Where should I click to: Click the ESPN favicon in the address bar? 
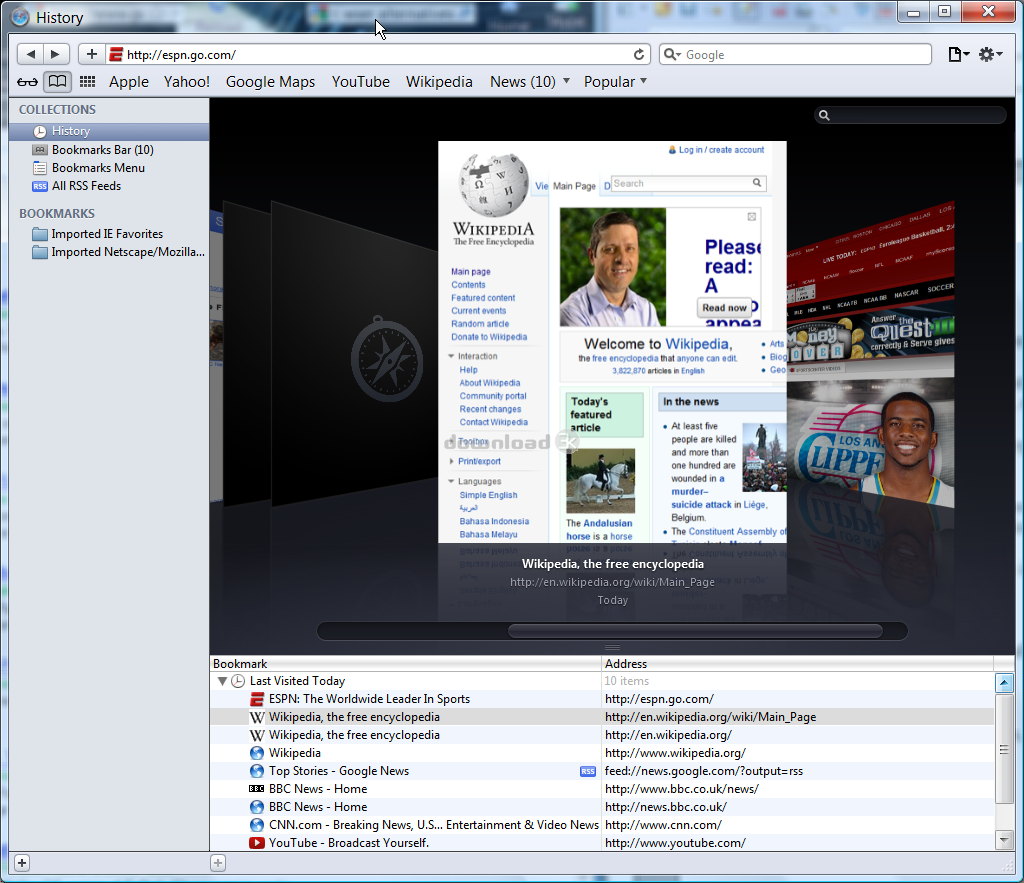click(116, 55)
